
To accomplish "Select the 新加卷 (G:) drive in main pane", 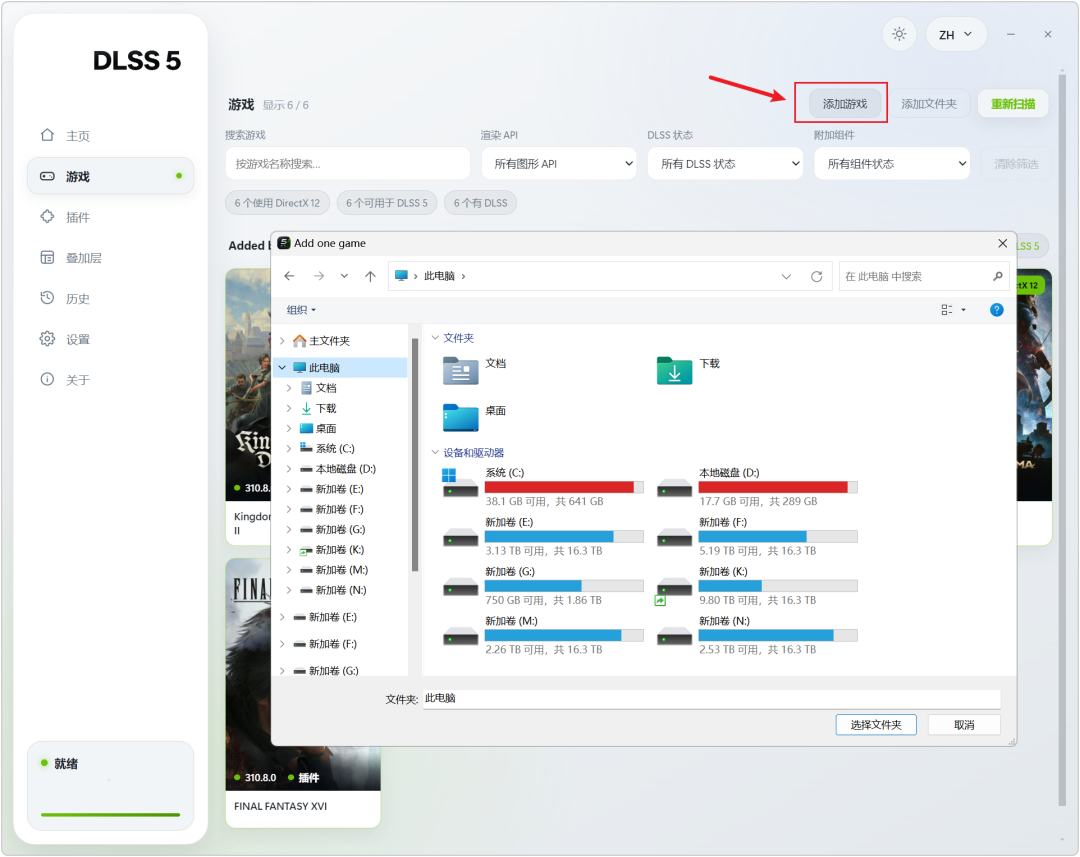I will tap(544, 586).
